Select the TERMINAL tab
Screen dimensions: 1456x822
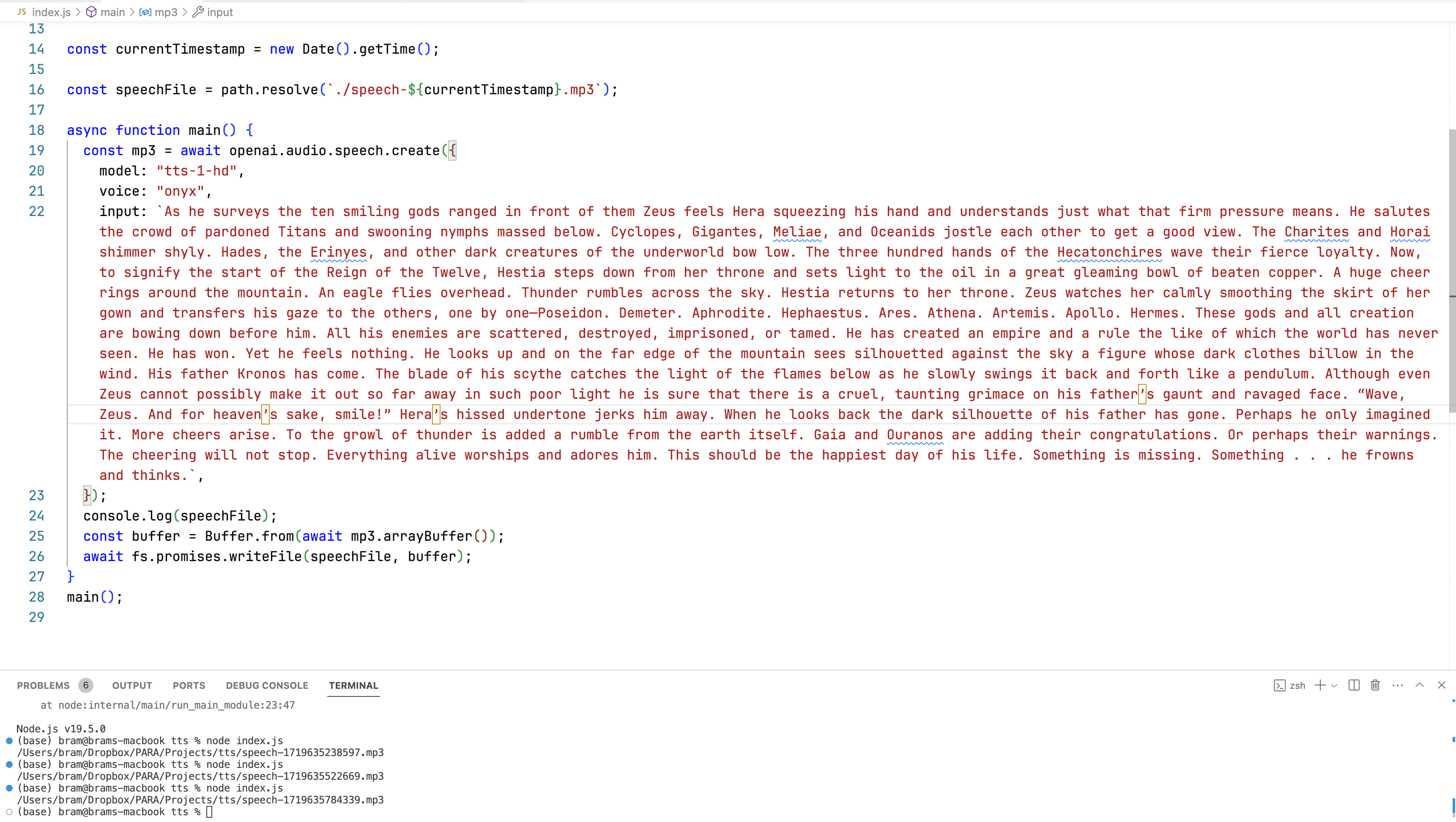pyautogui.click(x=353, y=685)
